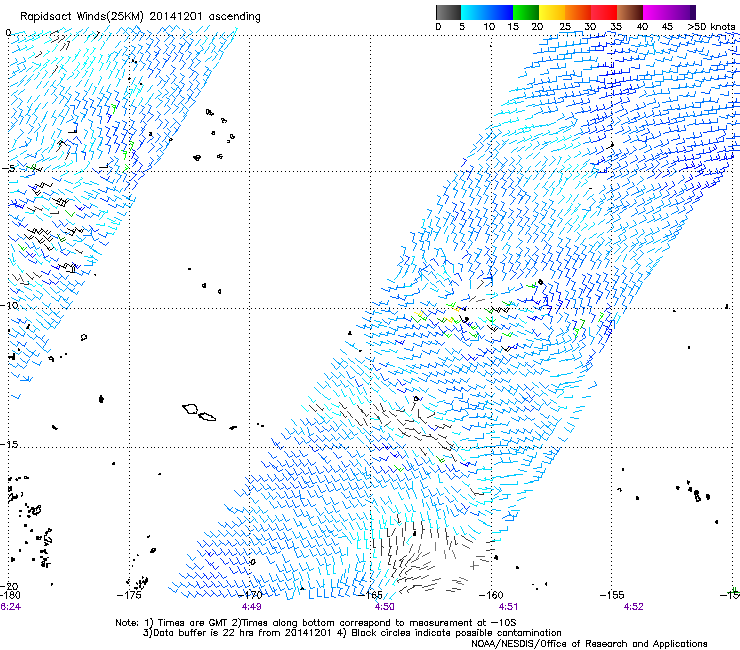Click the '35' legend scale label
Image resolution: width=740 pixels, height=650 pixels.
pos(616,27)
